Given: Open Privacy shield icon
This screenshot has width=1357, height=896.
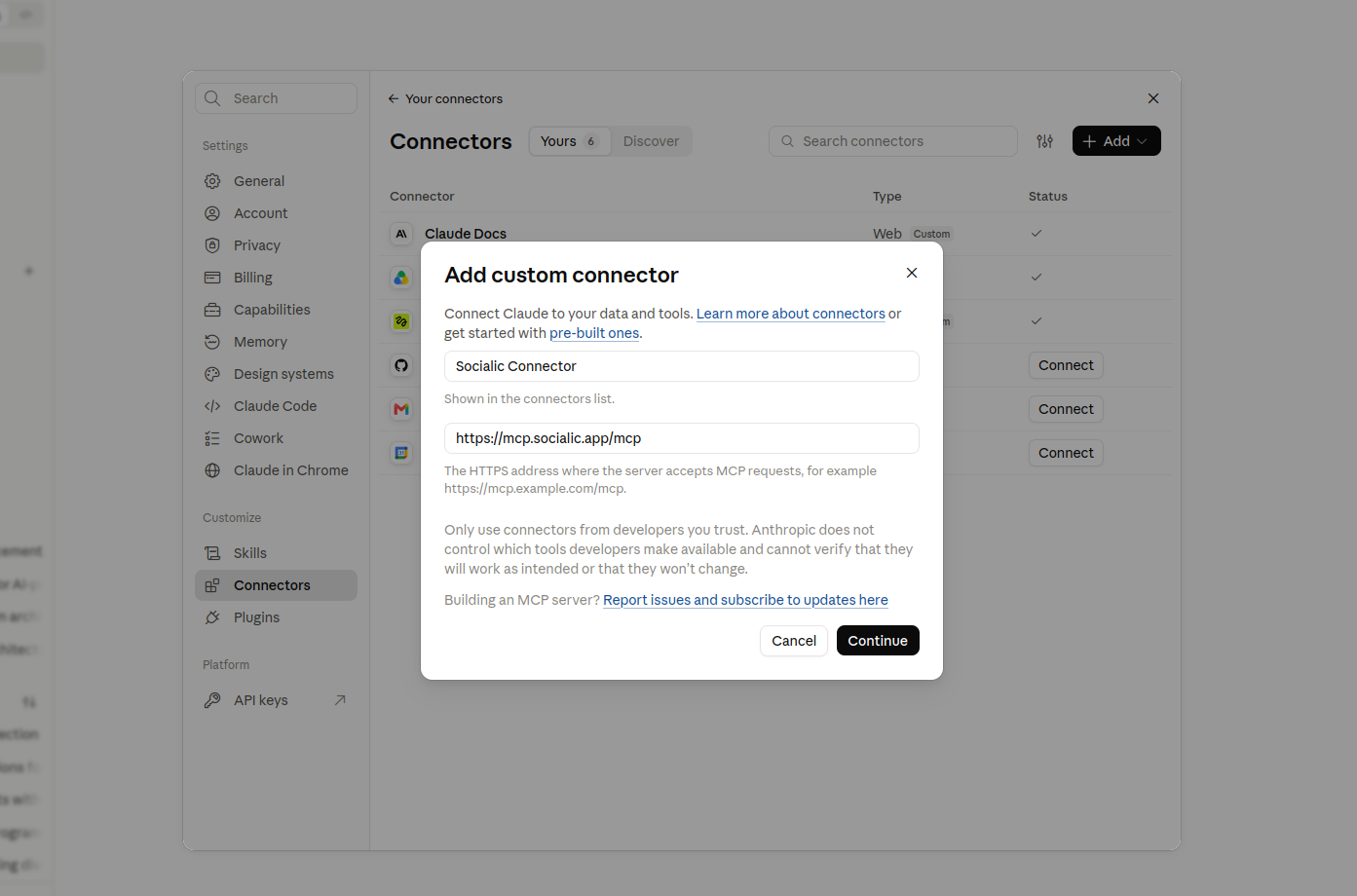Looking at the screenshot, I should (x=212, y=245).
